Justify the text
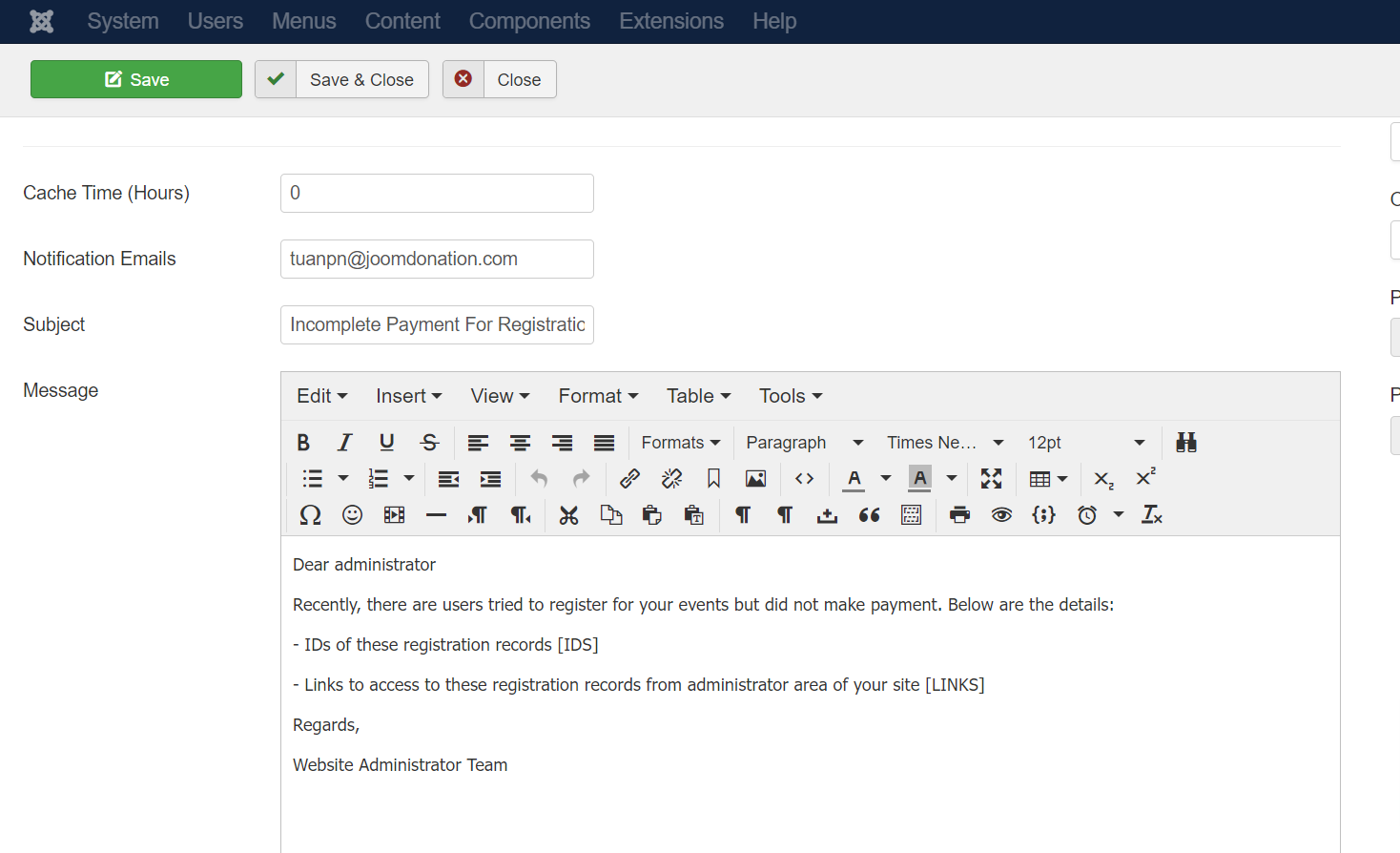This screenshot has width=1400, height=853. point(604,443)
